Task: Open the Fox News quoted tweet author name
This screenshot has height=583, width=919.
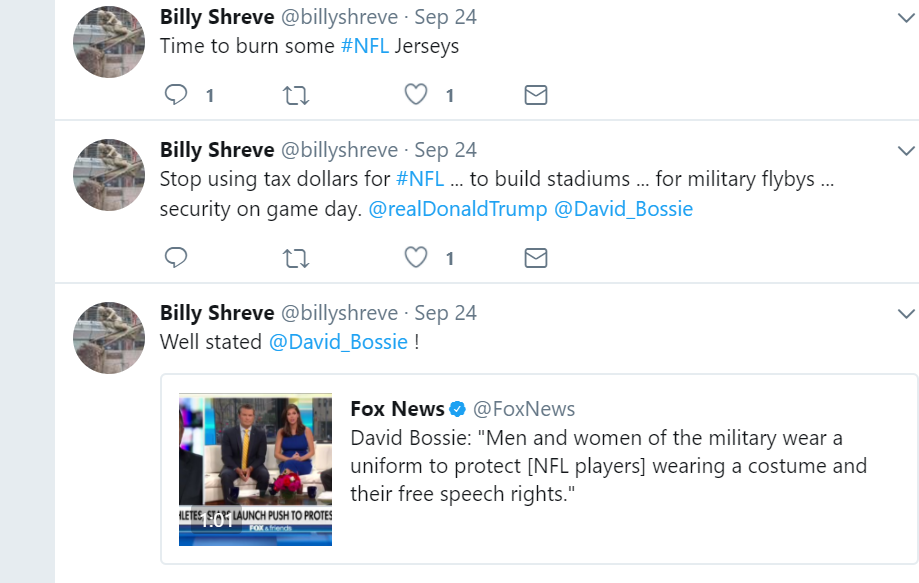Action: click(x=397, y=409)
